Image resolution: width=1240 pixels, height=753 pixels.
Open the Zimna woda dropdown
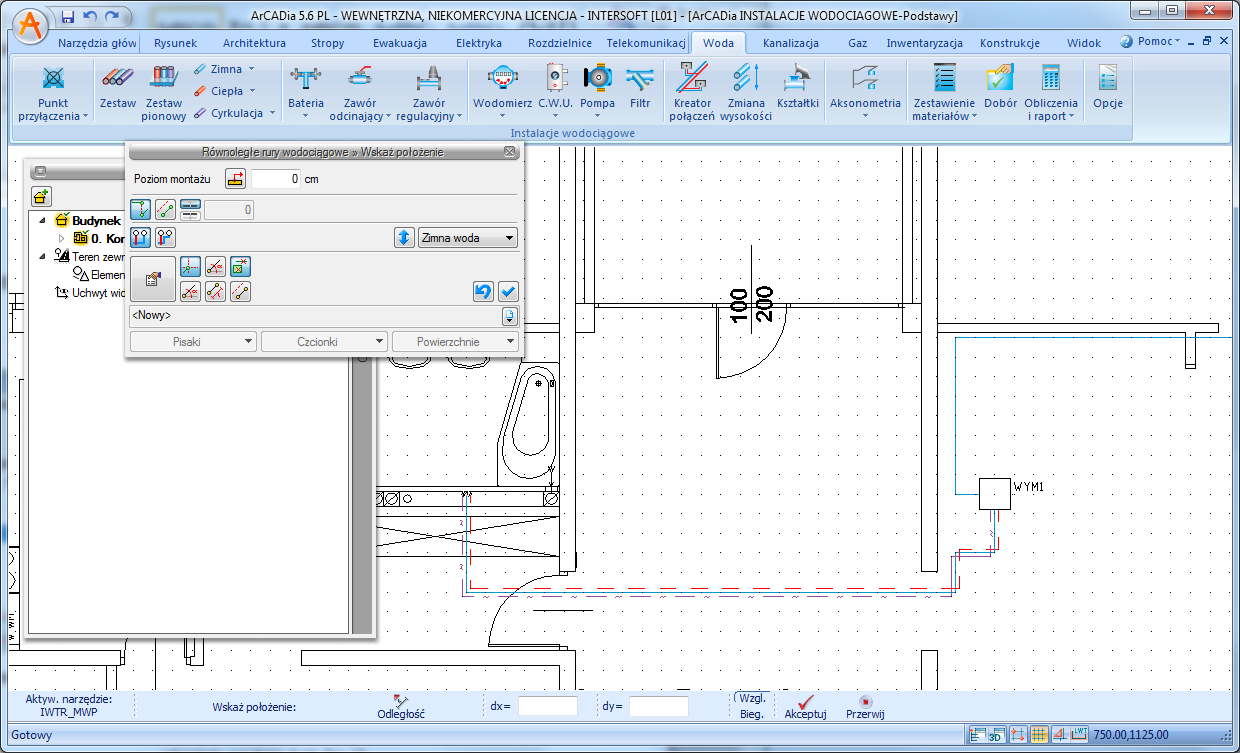(x=467, y=238)
